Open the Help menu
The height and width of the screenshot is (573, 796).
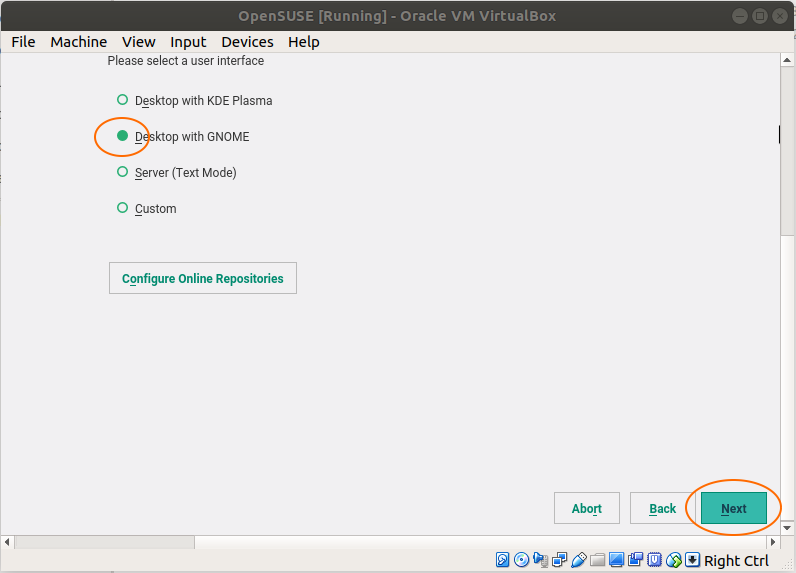(x=304, y=42)
